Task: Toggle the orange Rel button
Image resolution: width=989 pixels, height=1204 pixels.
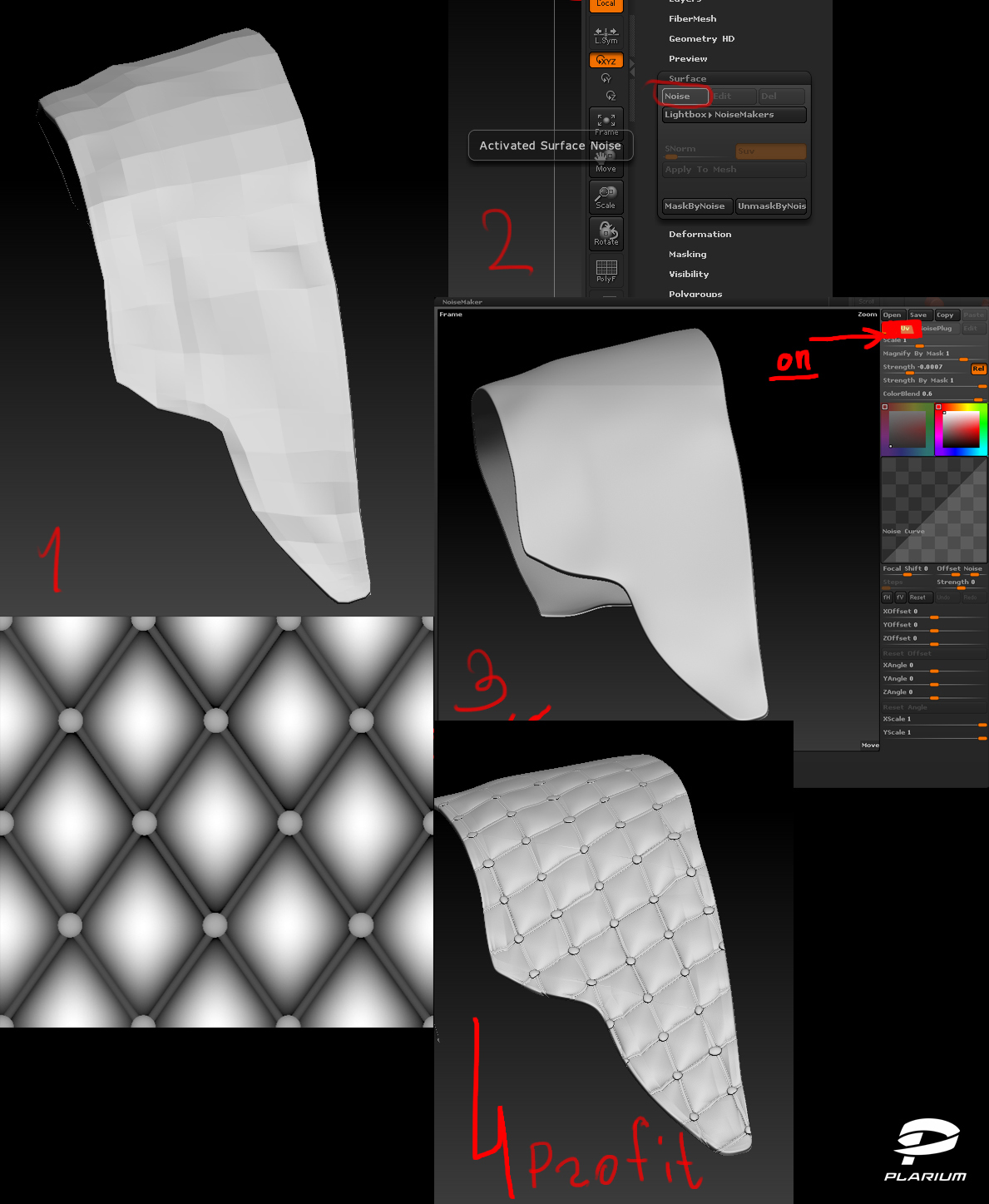Action: 978,369
